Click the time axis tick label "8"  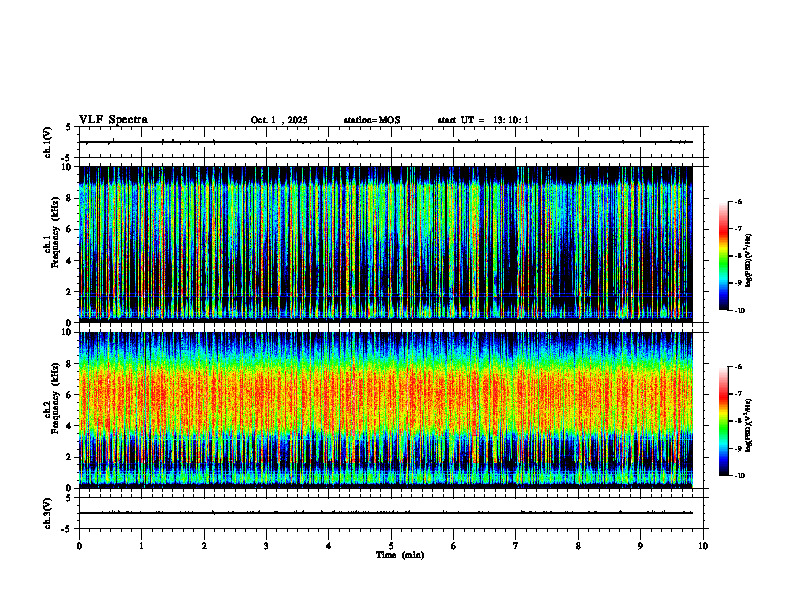tap(578, 546)
